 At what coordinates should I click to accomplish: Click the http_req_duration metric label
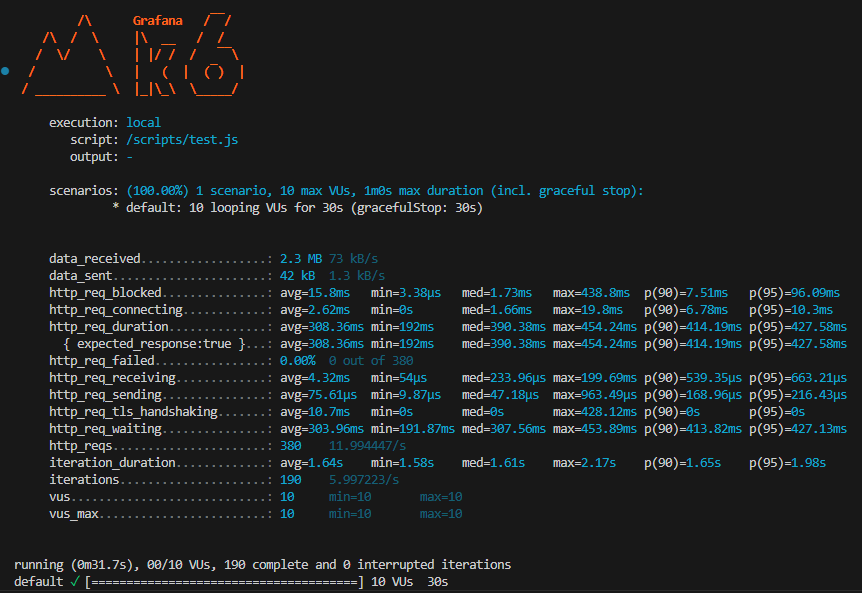tap(109, 326)
